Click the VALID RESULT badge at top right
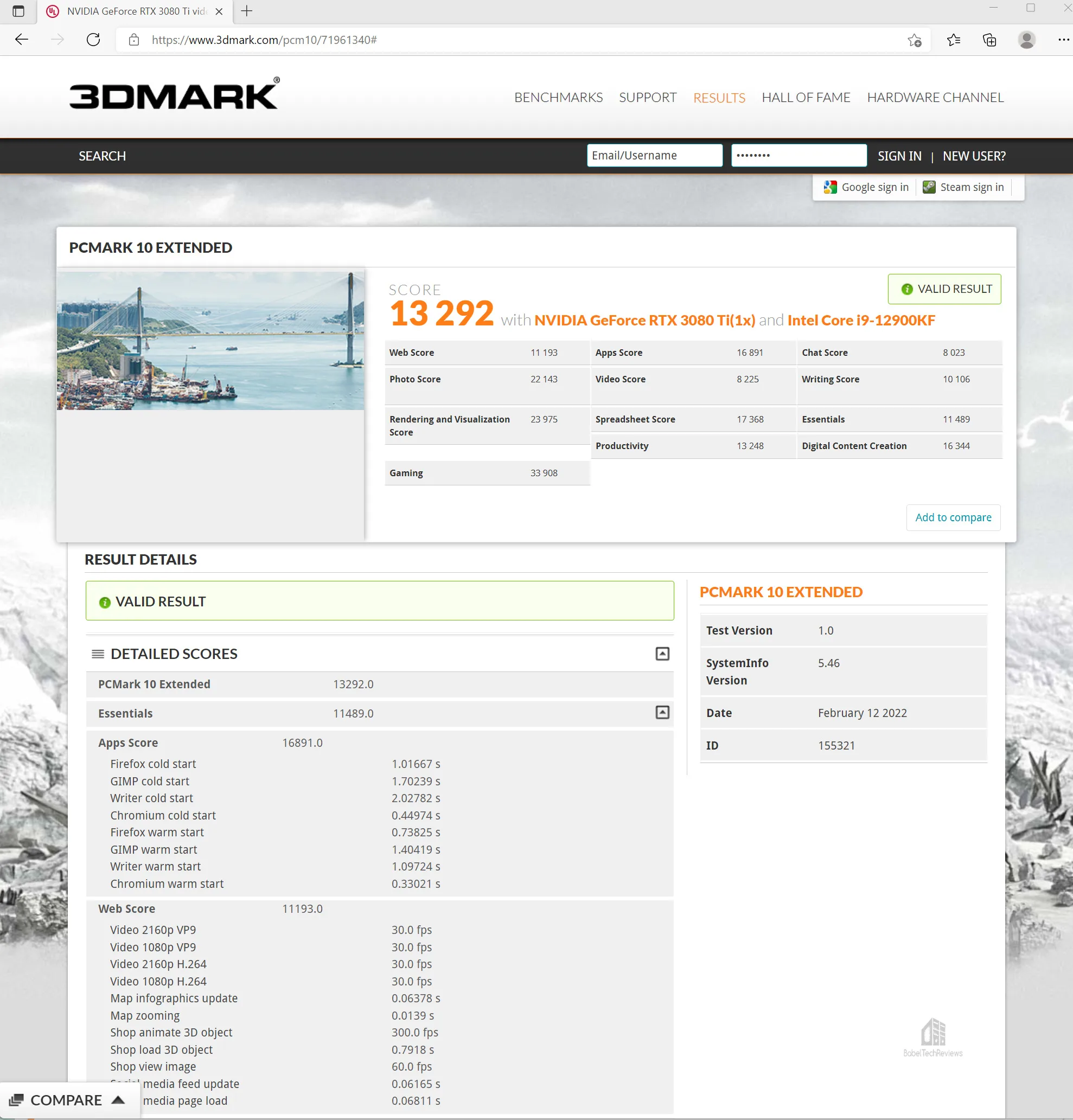Screen dimensions: 1073x1120 pyautogui.click(x=944, y=289)
